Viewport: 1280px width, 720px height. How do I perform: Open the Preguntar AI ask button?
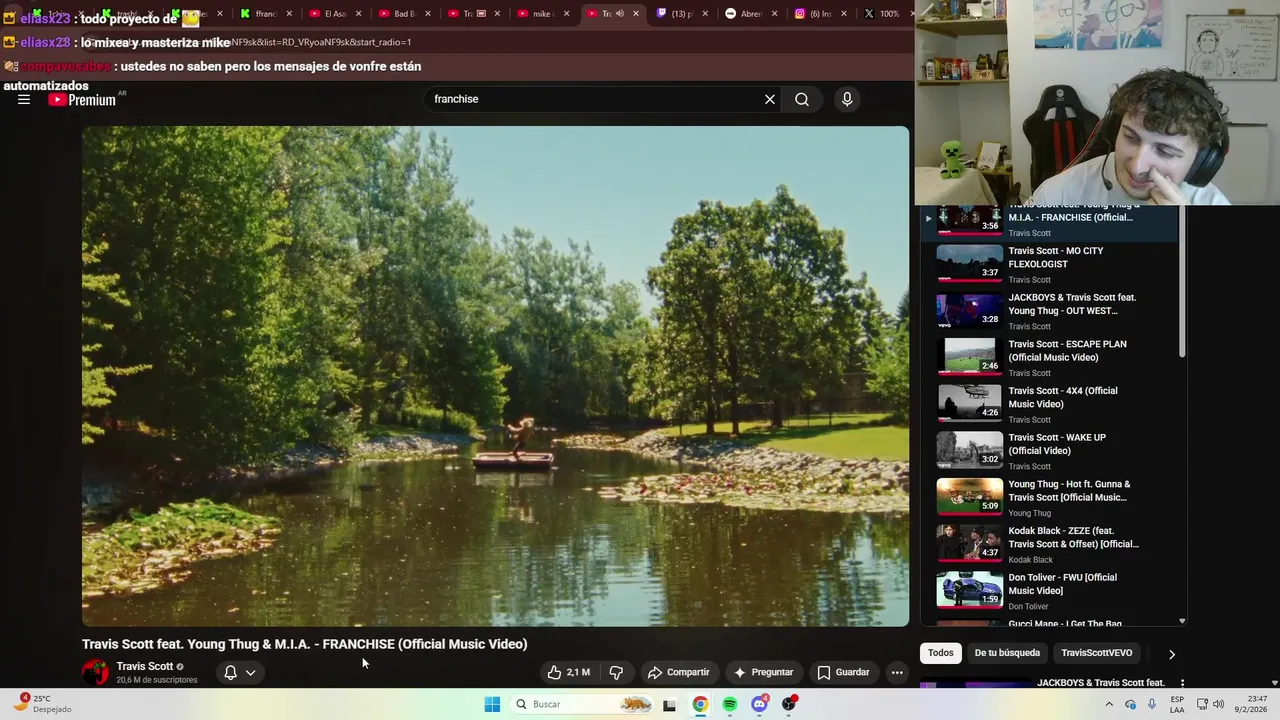[763, 672]
